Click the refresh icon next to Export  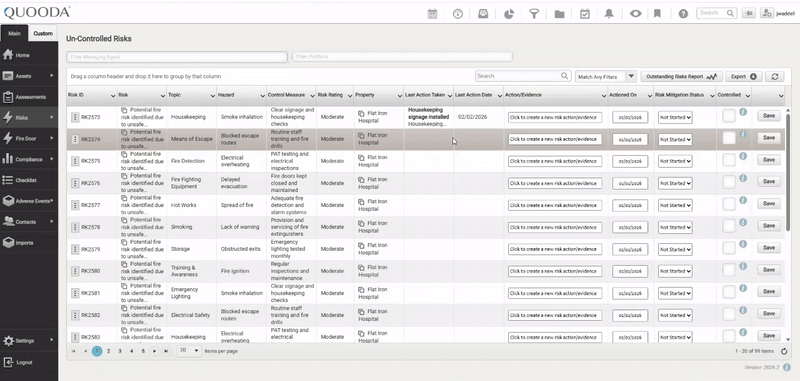pos(774,77)
